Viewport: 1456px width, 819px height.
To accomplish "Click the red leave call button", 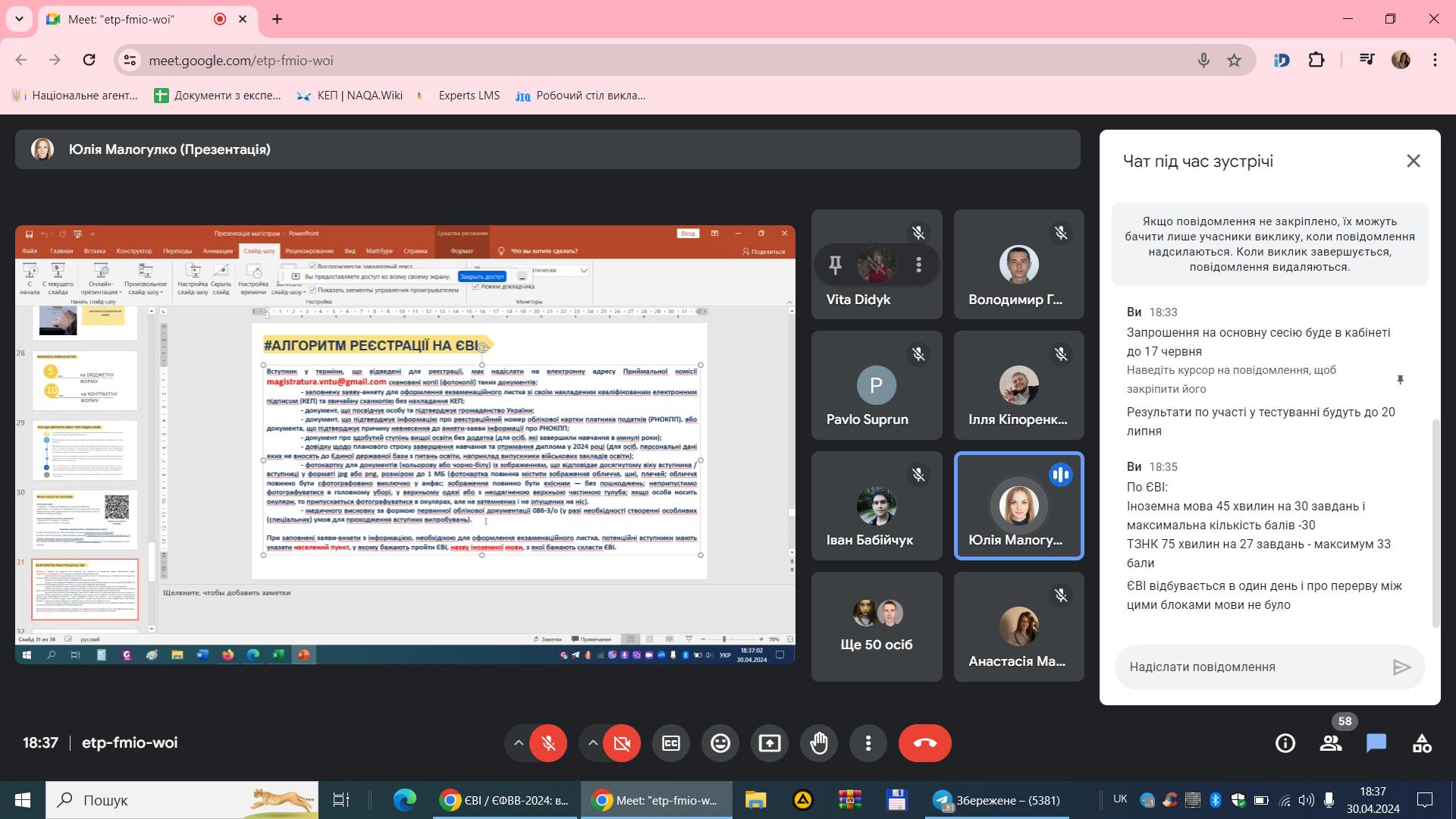I will [x=925, y=743].
